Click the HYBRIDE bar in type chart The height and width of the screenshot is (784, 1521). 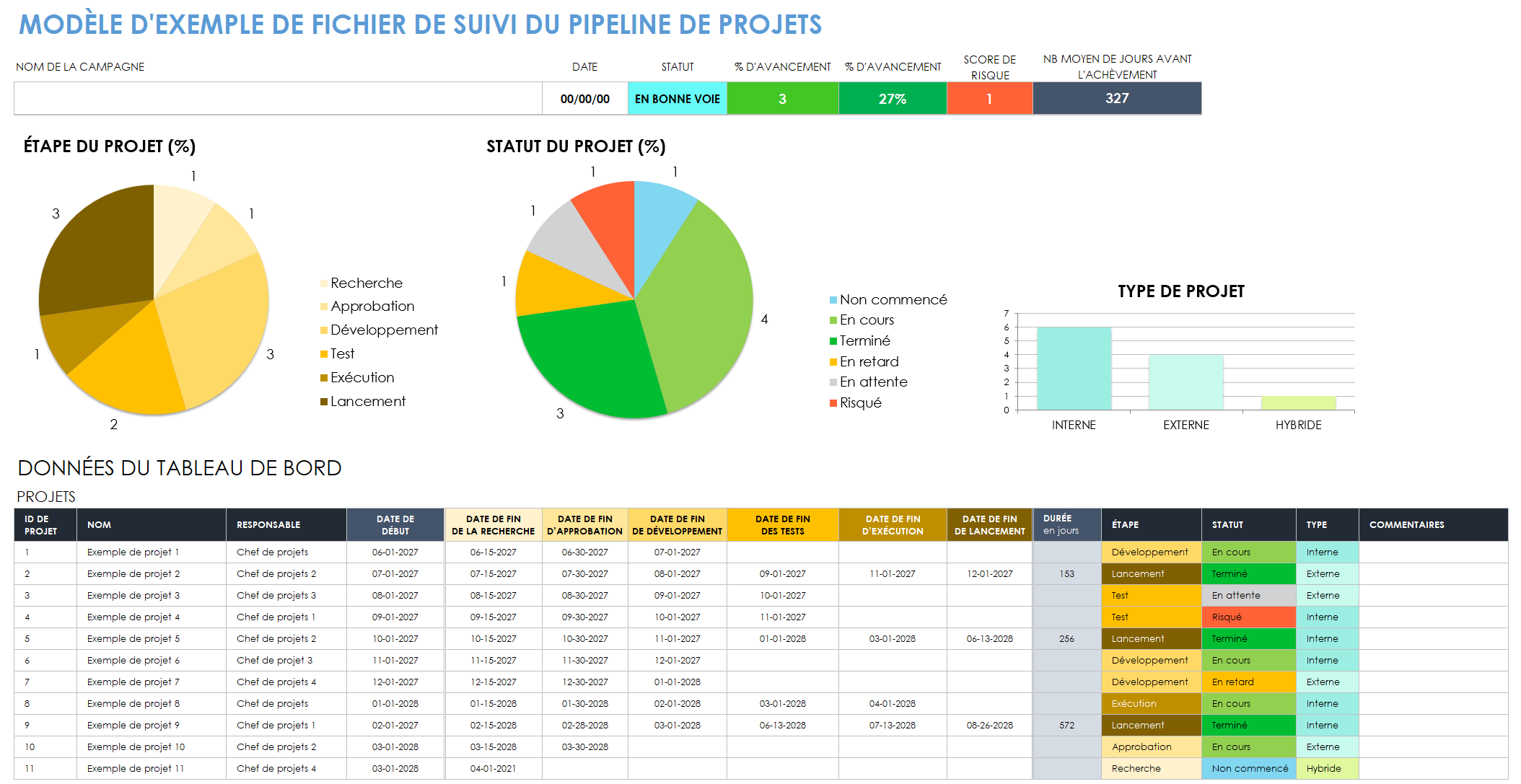[1298, 403]
